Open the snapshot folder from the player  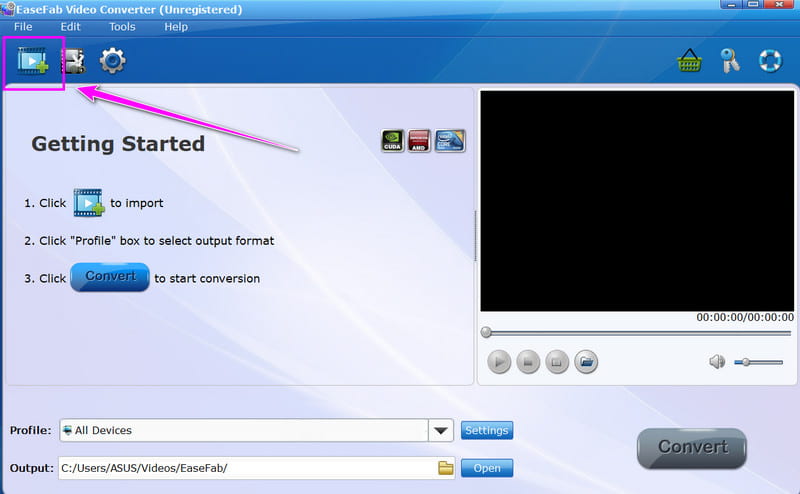tap(586, 362)
